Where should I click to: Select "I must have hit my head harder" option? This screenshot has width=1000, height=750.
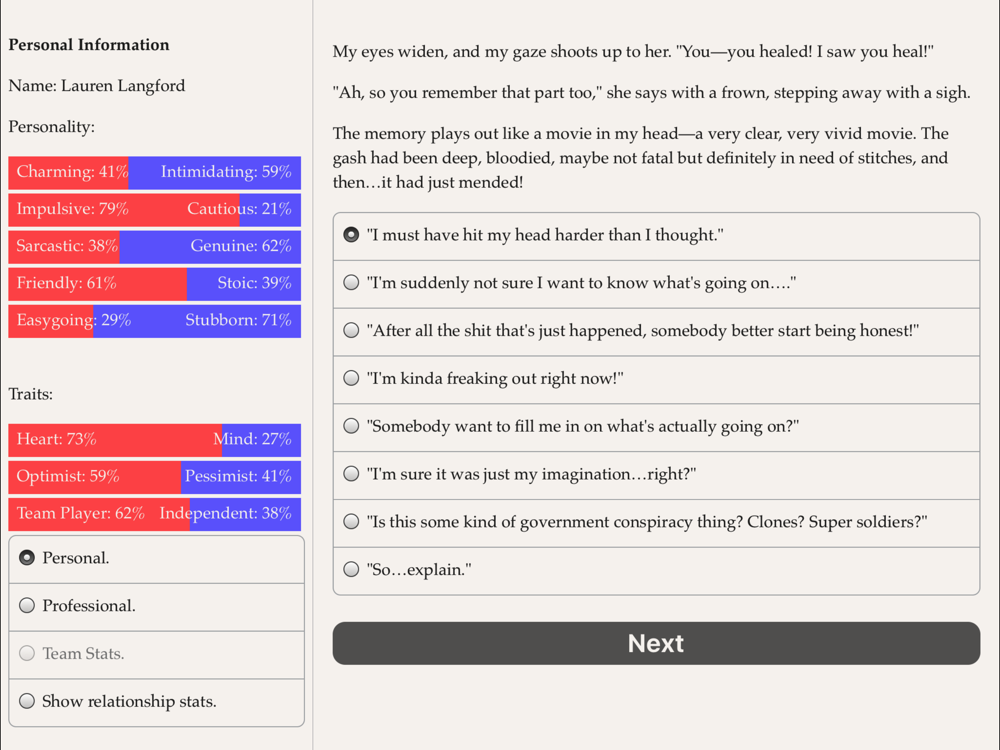click(x=656, y=235)
